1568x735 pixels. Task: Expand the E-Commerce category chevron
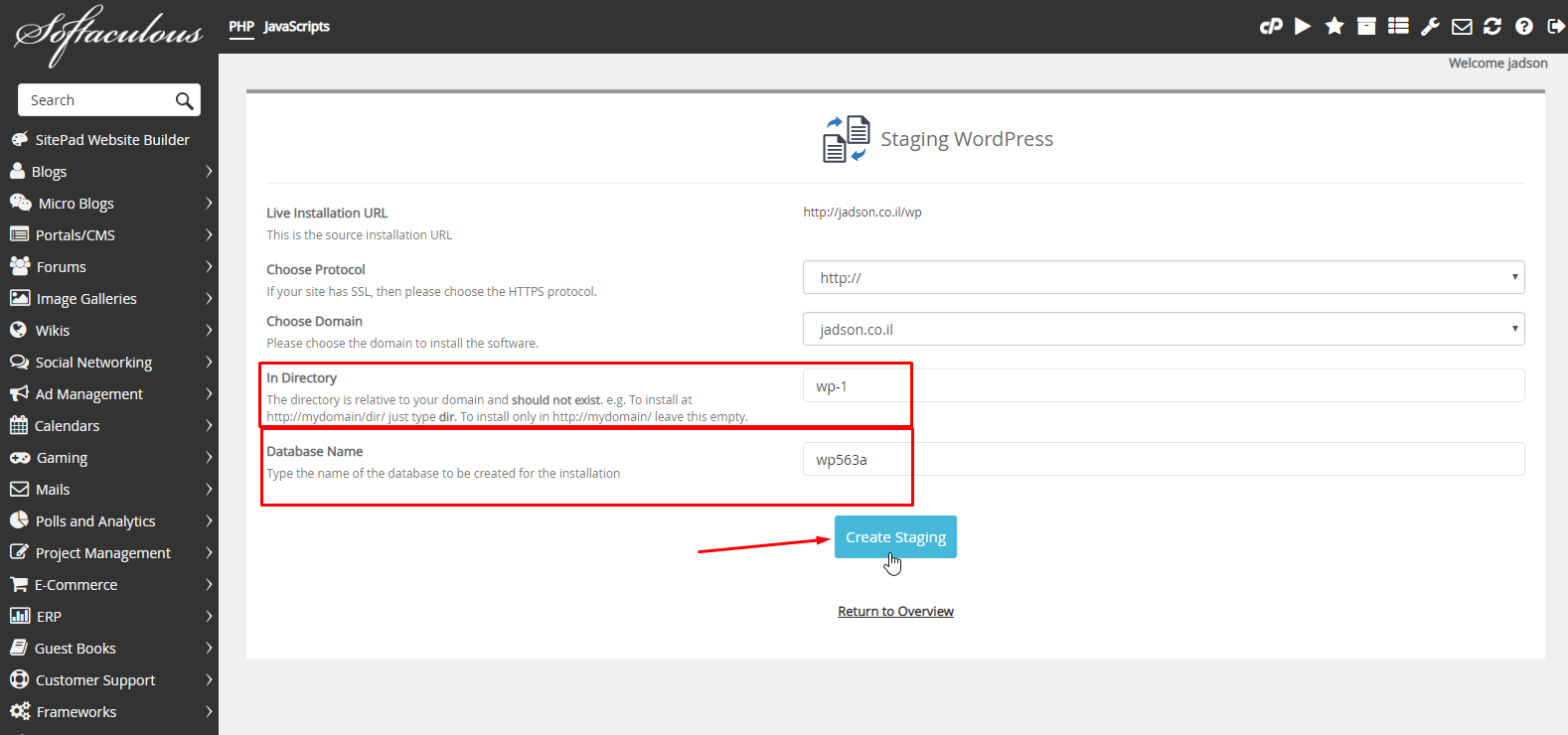tap(209, 584)
